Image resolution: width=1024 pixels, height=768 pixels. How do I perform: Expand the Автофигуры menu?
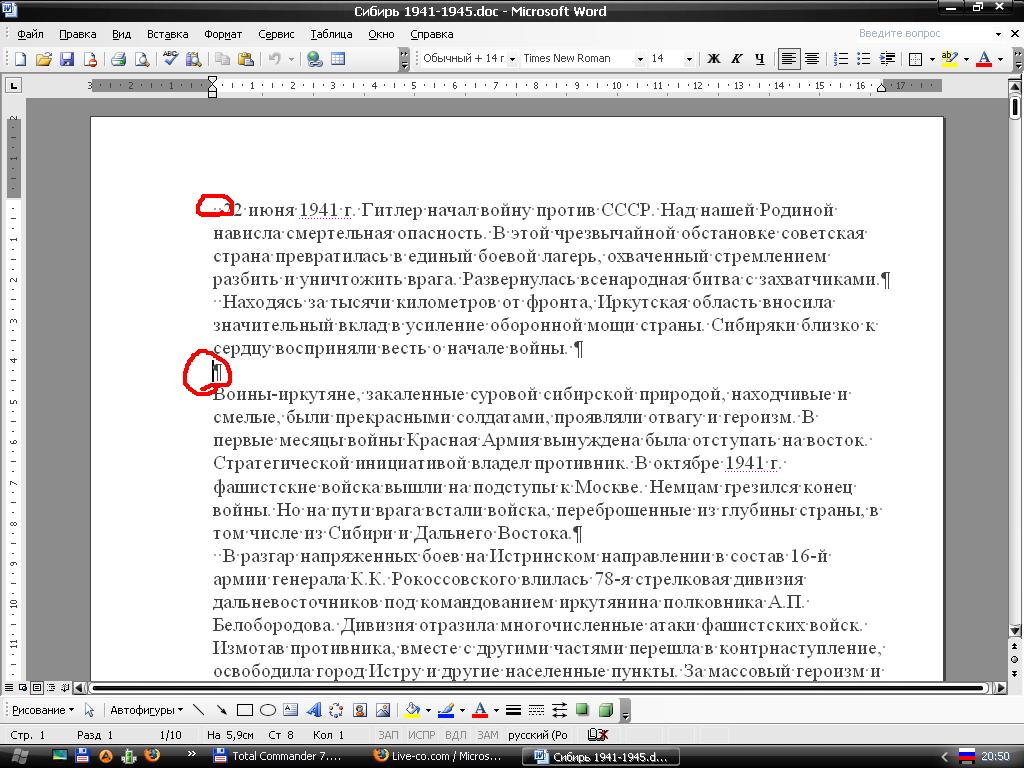146,711
